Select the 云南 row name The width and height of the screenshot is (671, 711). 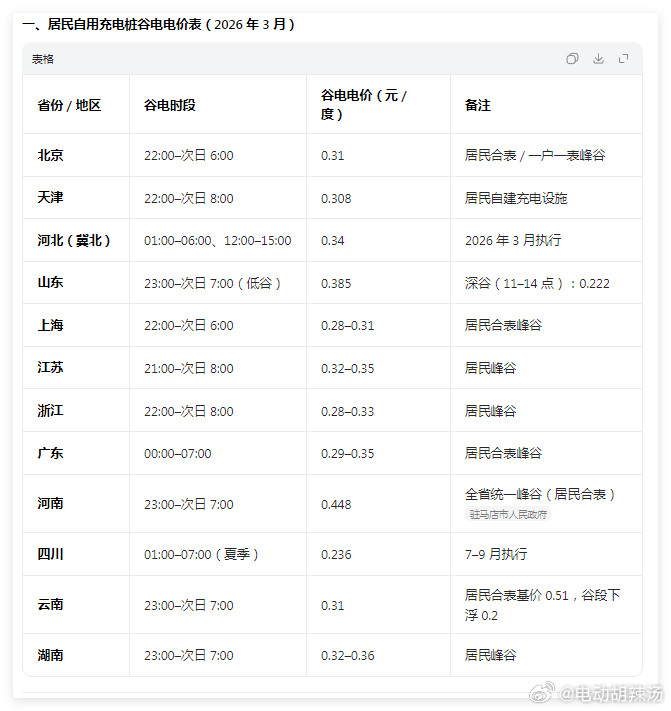click(50, 604)
